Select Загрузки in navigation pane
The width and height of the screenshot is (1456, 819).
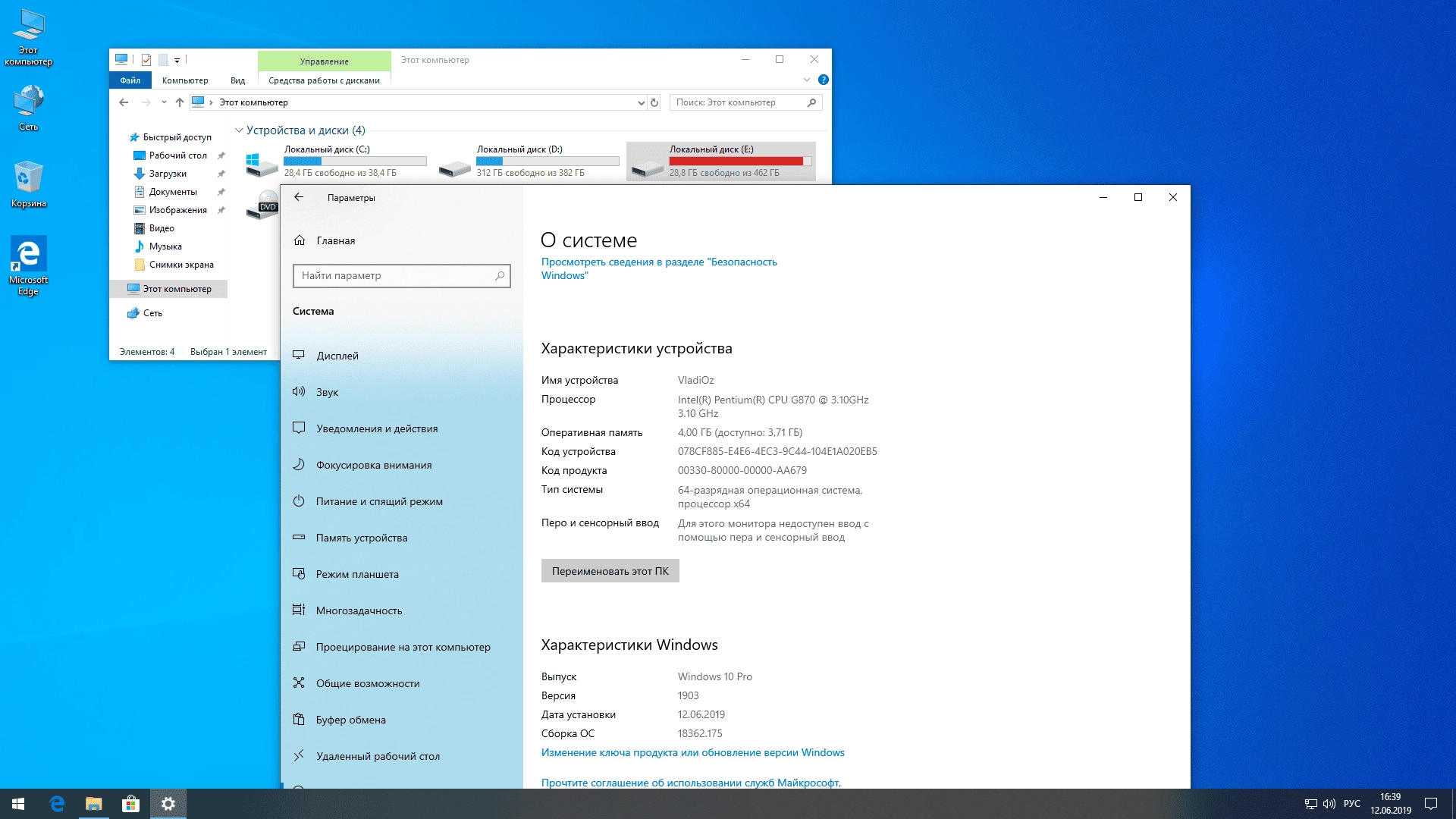point(168,174)
